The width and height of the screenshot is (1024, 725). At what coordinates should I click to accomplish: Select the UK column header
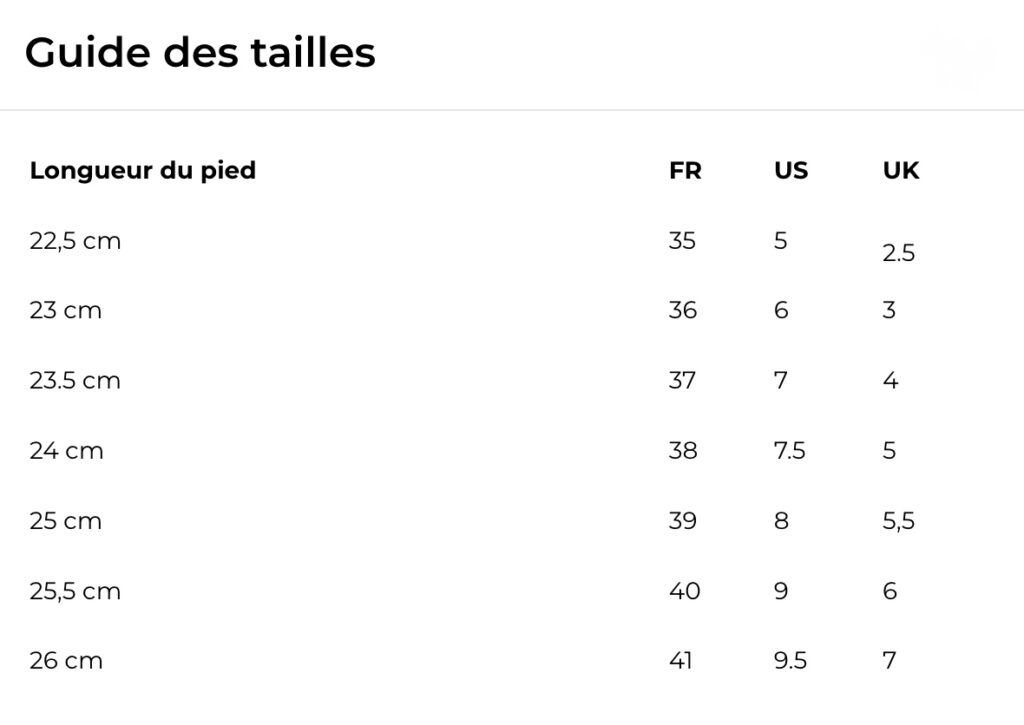(900, 171)
